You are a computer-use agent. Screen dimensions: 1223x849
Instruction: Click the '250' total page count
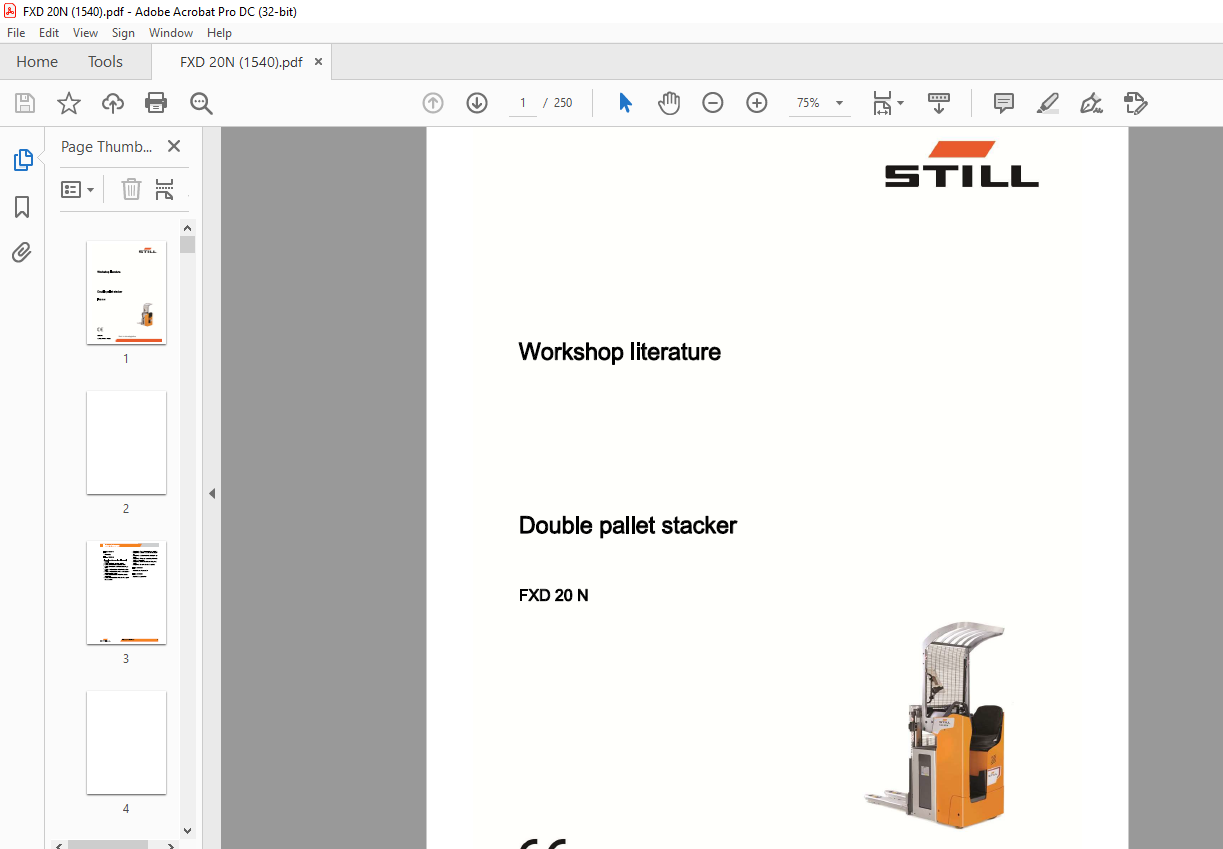[x=563, y=103]
